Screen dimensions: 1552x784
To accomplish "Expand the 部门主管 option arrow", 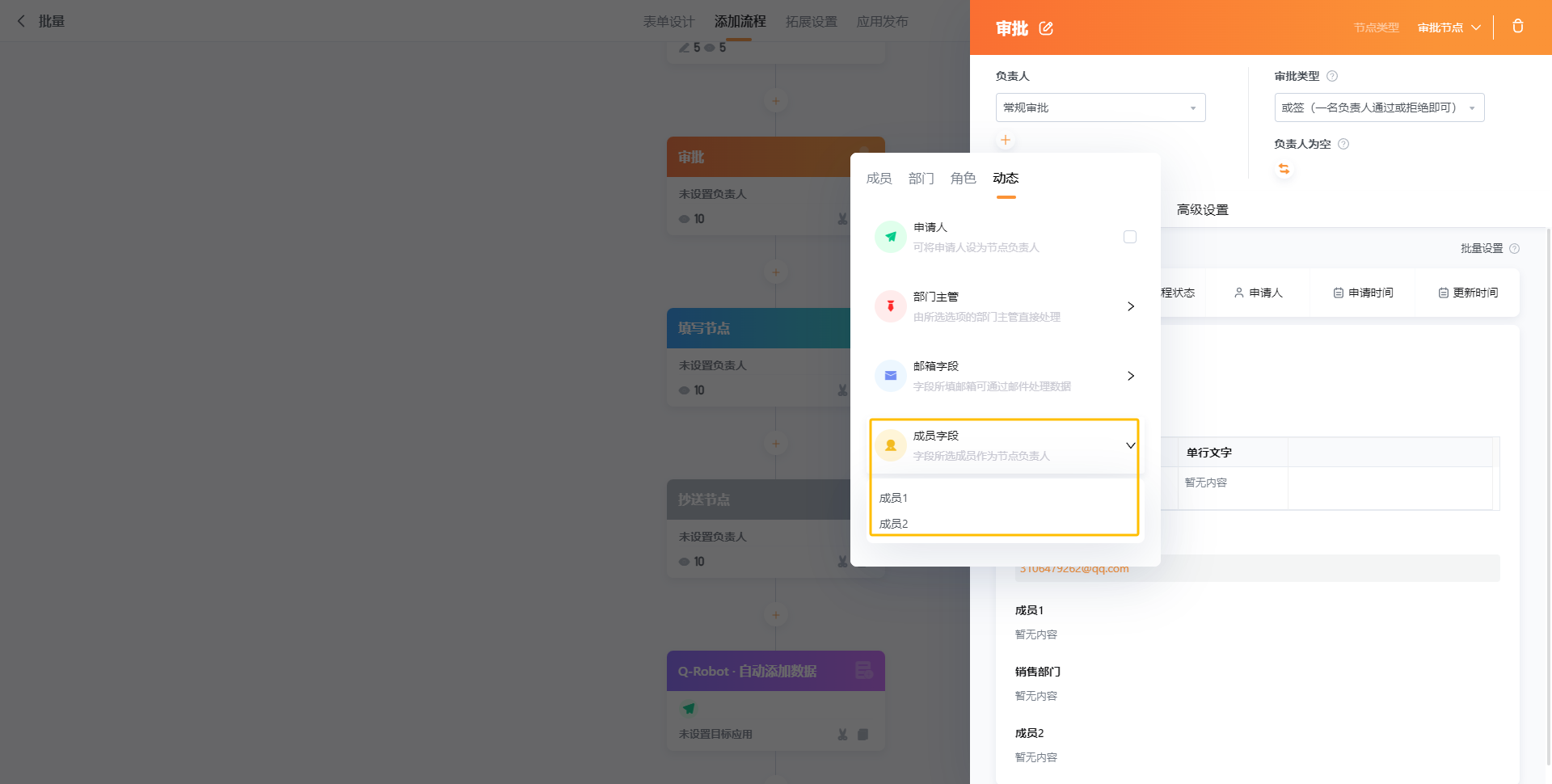I will 1131,306.
